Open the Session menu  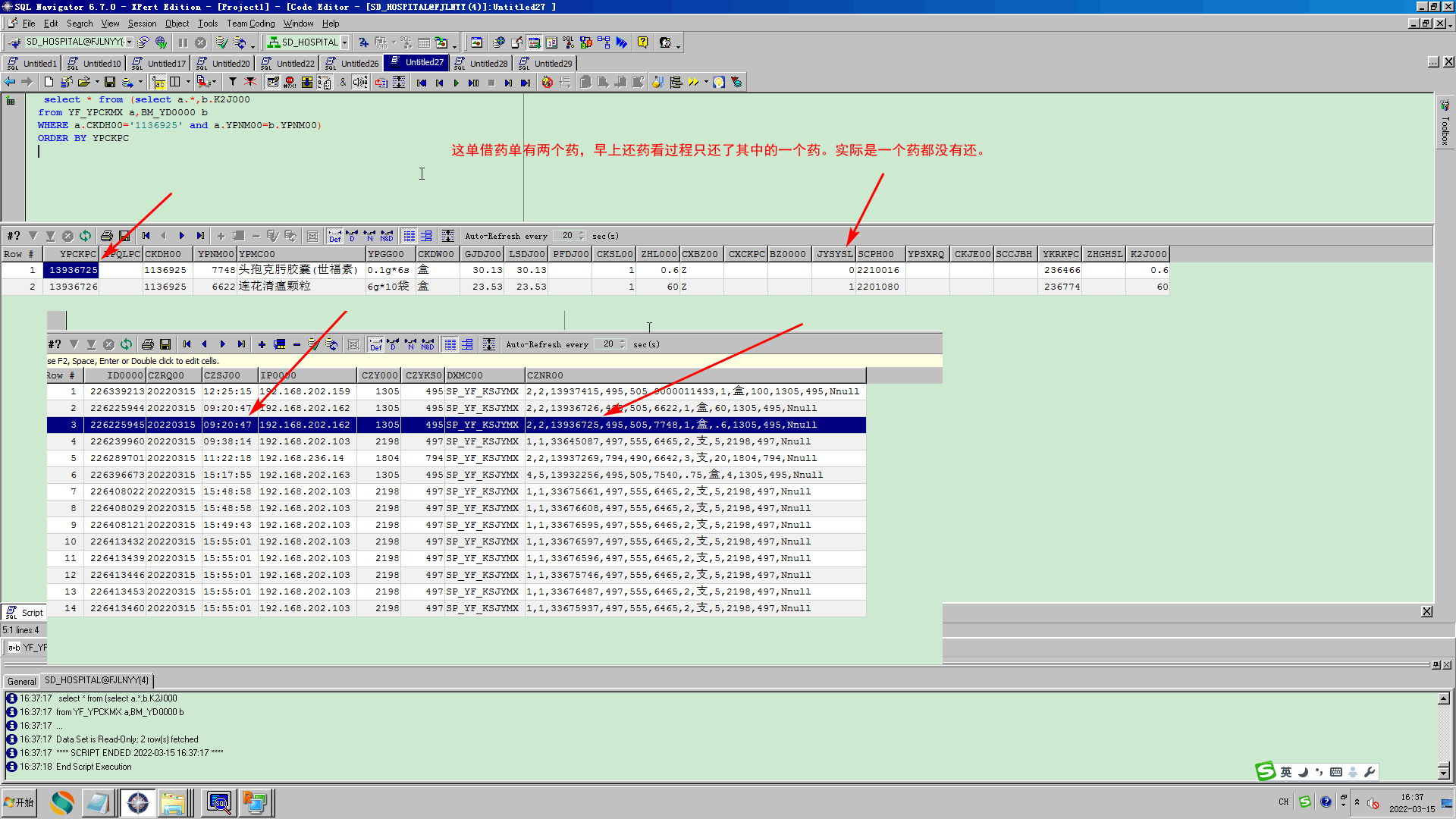click(x=142, y=24)
